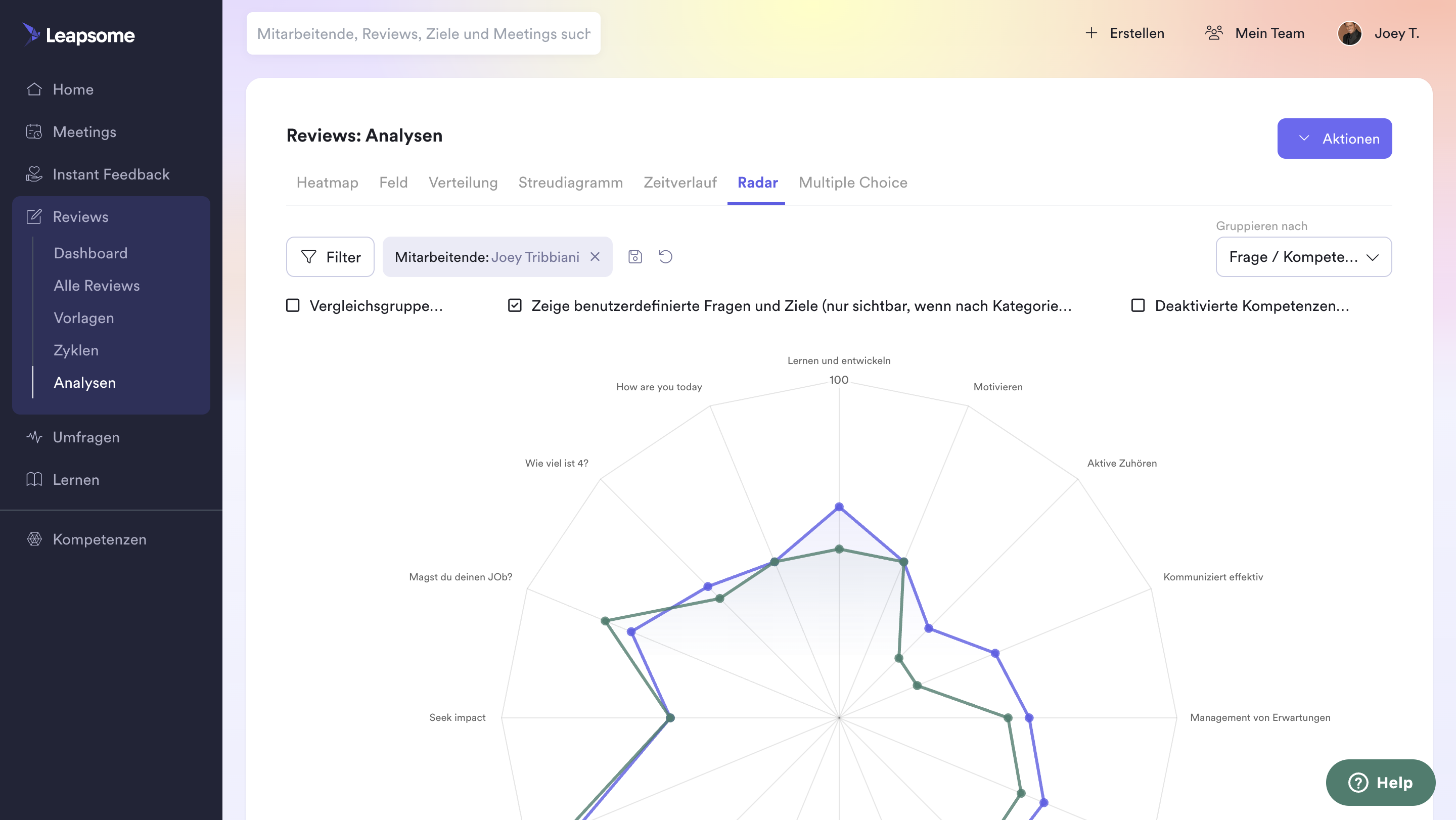Image resolution: width=1456 pixels, height=820 pixels.
Task: Click the Instant Feedback label in the sidebar
Action: coord(111,174)
